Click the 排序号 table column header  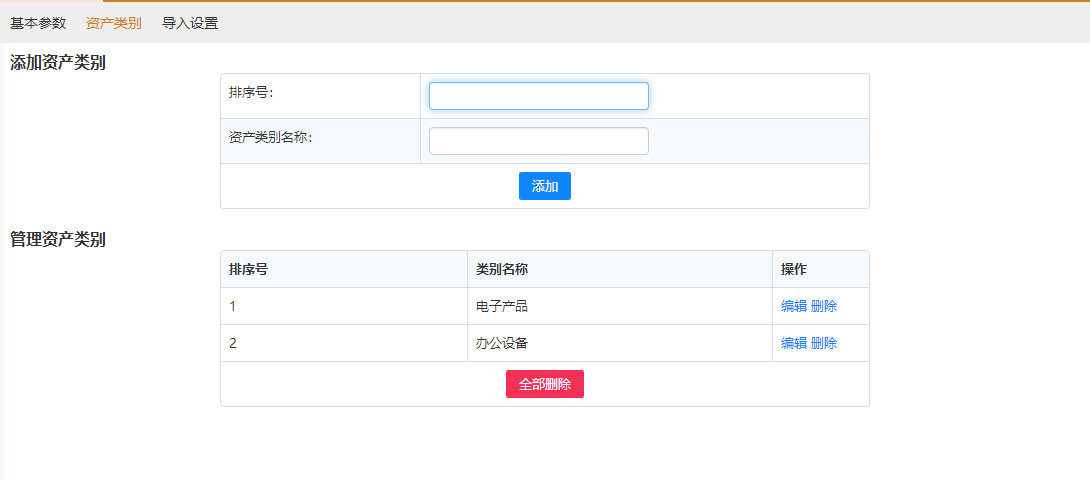point(248,269)
